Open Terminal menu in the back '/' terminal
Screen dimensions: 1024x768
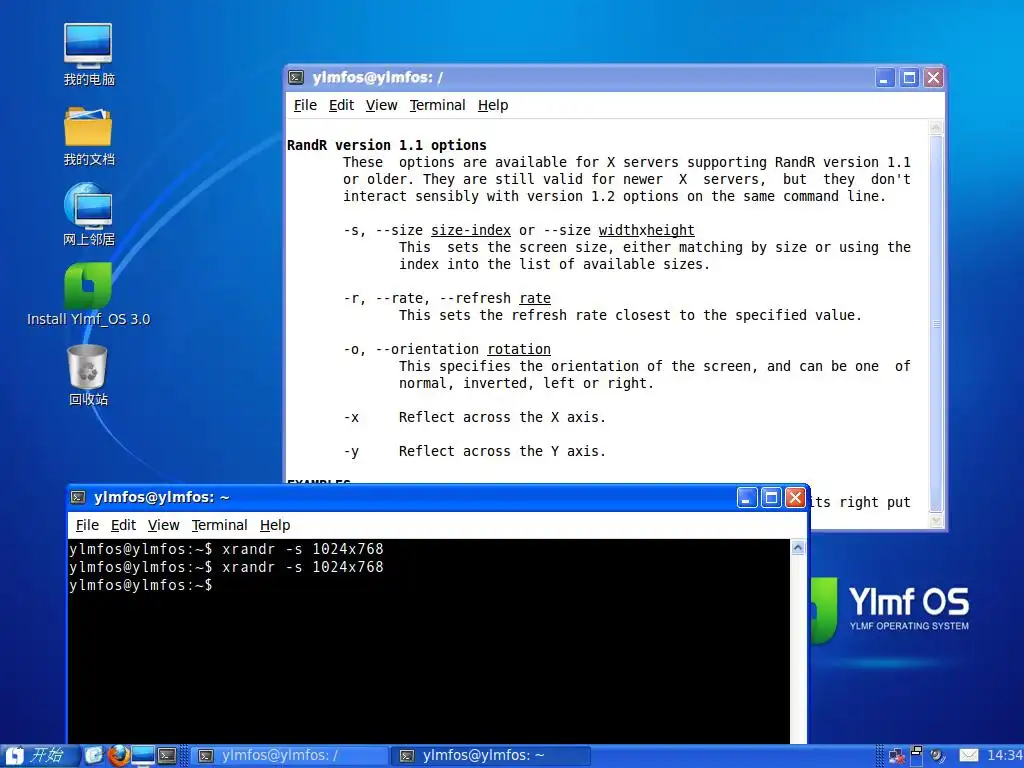pyautogui.click(x=438, y=105)
